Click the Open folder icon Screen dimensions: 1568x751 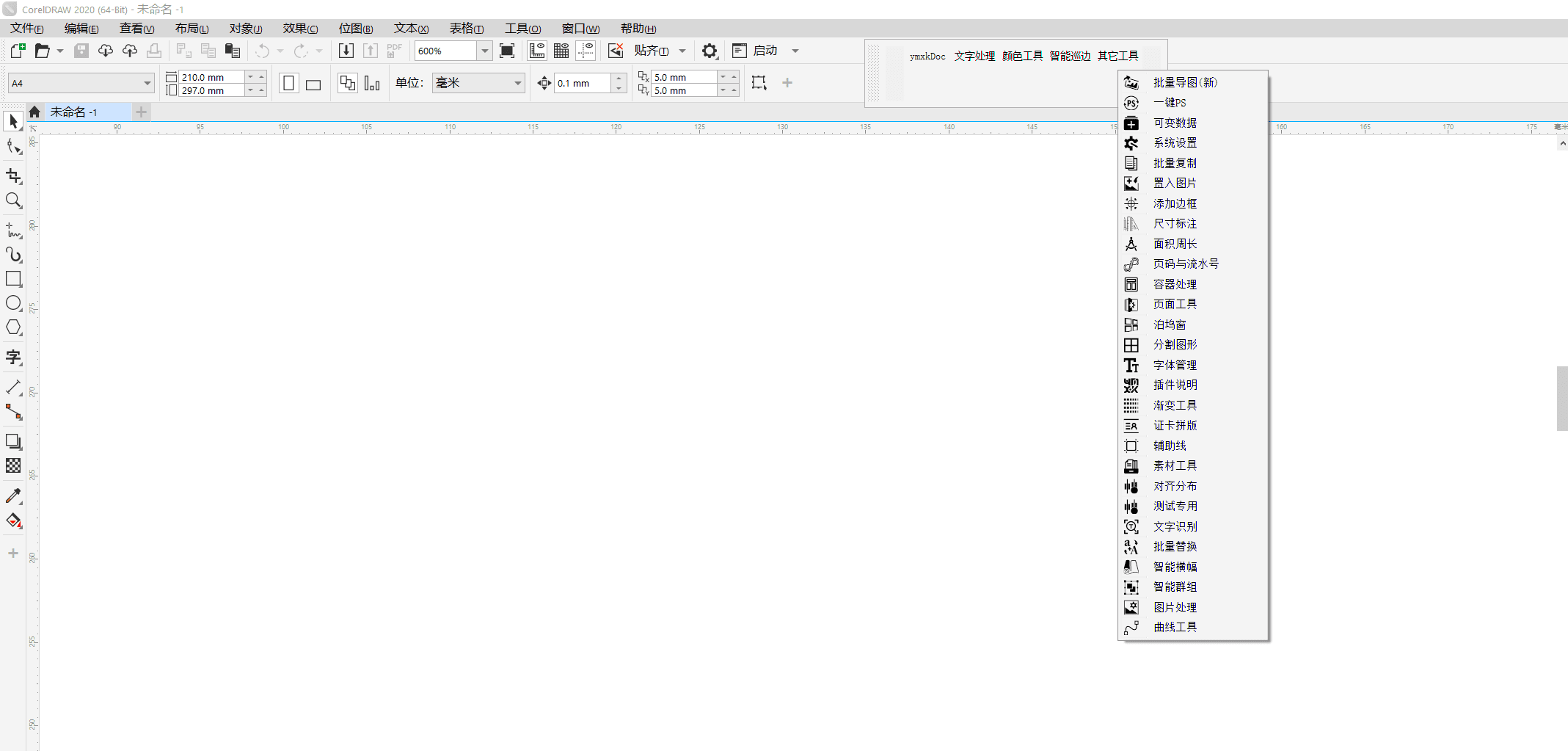[x=43, y=51]
